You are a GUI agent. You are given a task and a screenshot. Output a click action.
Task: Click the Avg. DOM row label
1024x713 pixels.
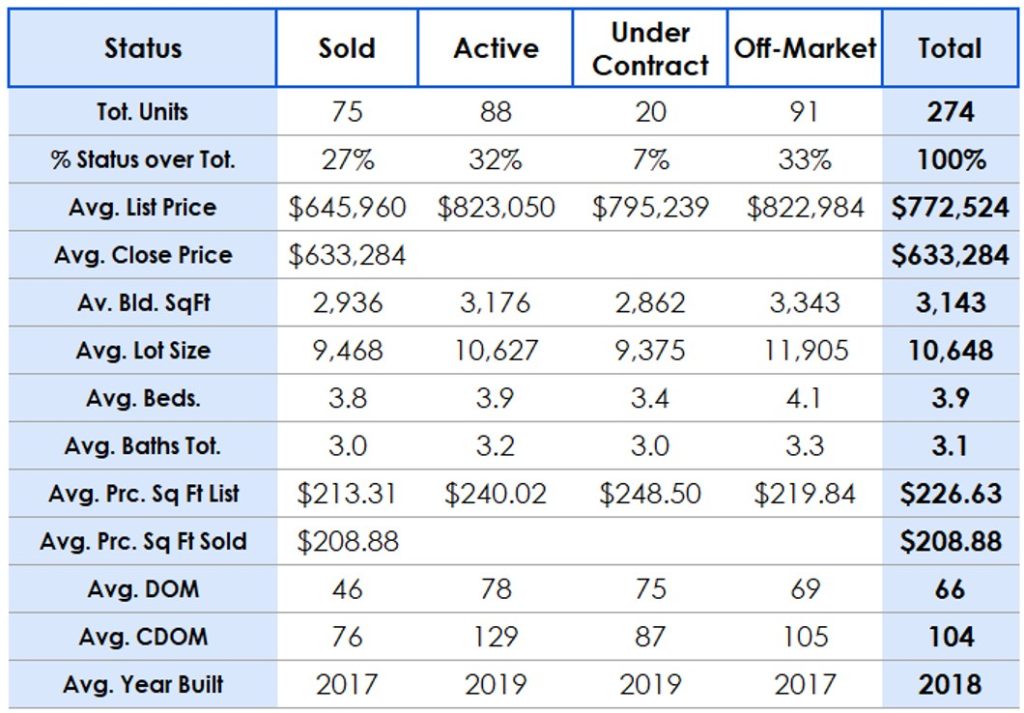(143, 589)
